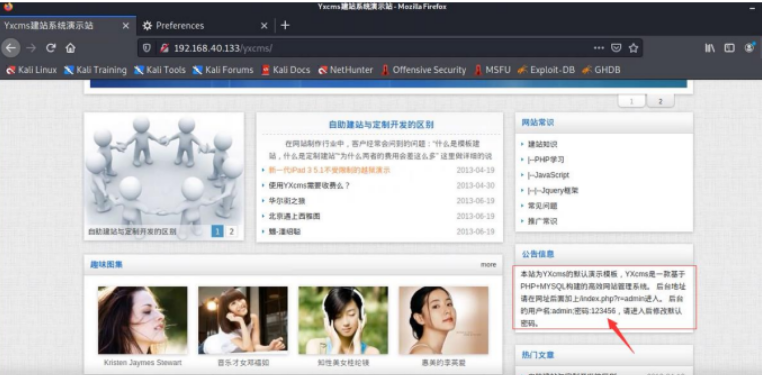Screen dimensions: 762x375
Task: Select the Yxcms建站系统演示站 tab
Action: (68, 26)
